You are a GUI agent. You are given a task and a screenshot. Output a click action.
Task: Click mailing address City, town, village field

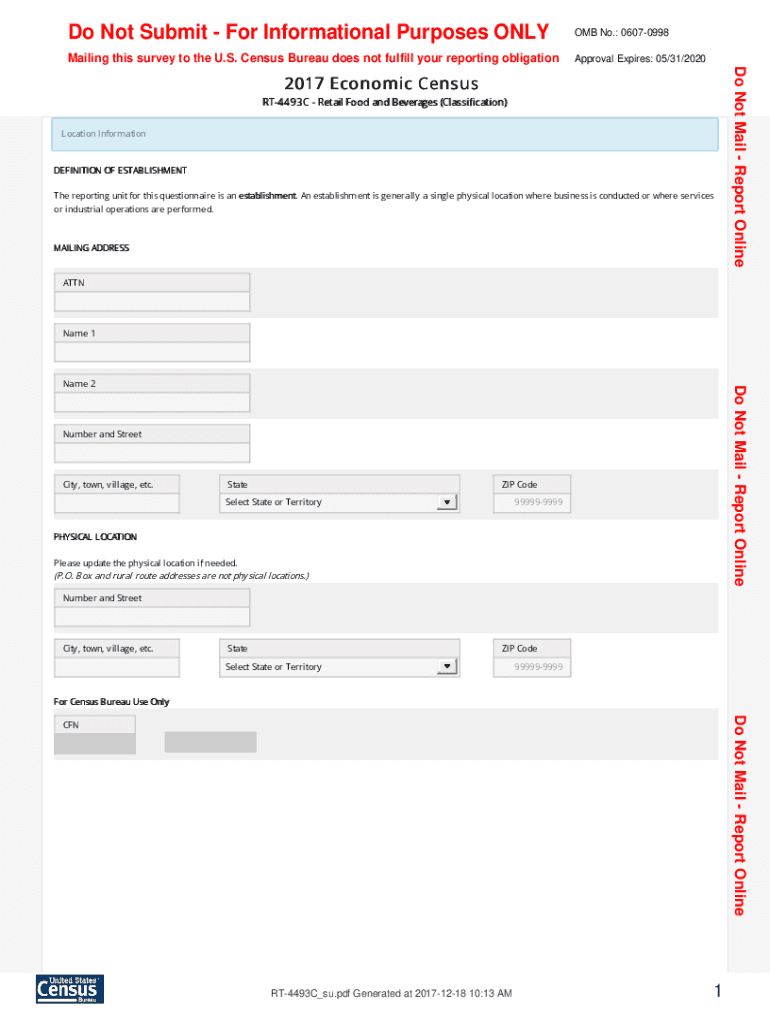coord(117,503)
